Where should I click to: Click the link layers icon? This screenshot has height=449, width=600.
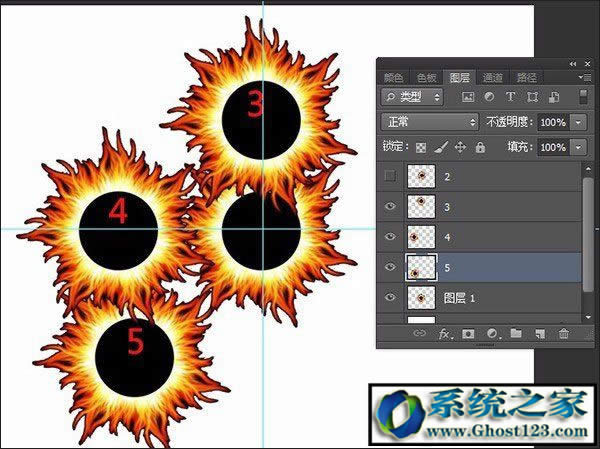tap(420, 333)
